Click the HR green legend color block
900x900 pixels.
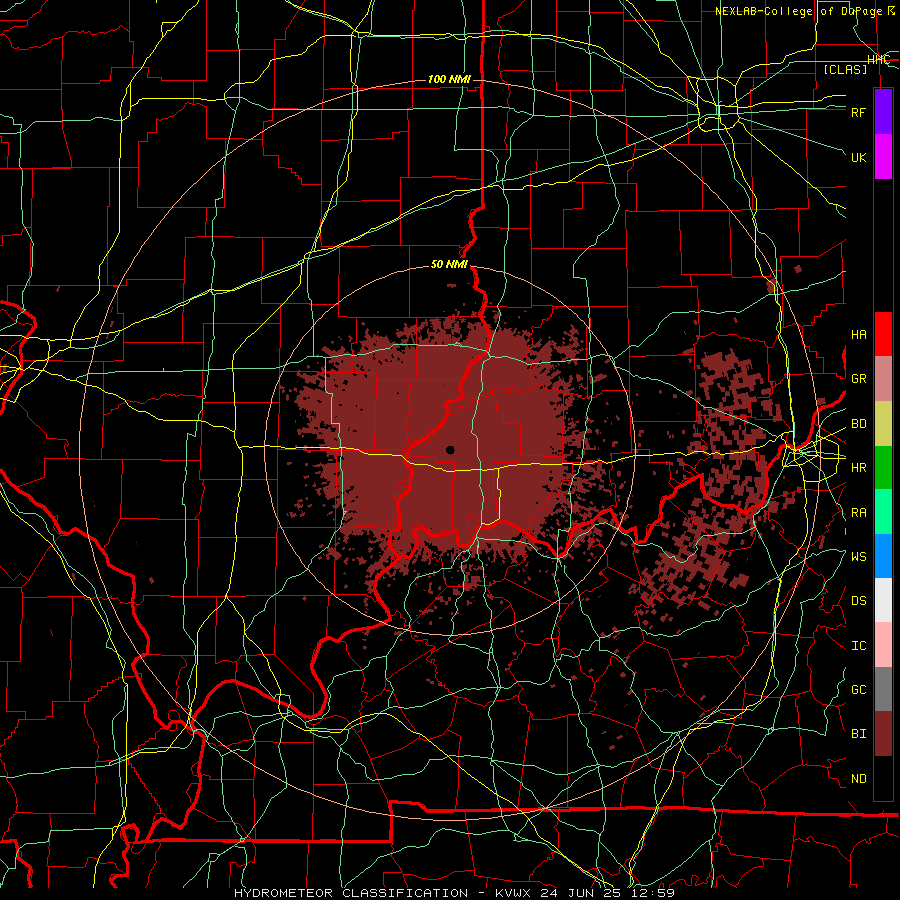pos(883,467)
